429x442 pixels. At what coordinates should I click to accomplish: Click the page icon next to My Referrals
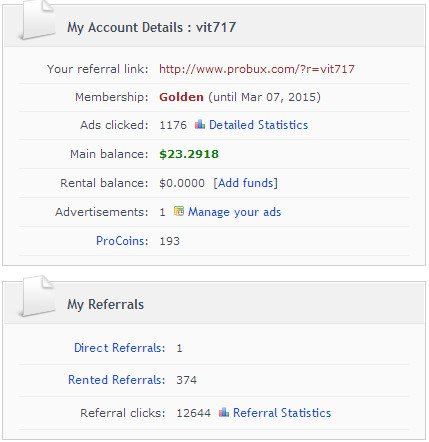pyautogui.click(x=37, y=296)
